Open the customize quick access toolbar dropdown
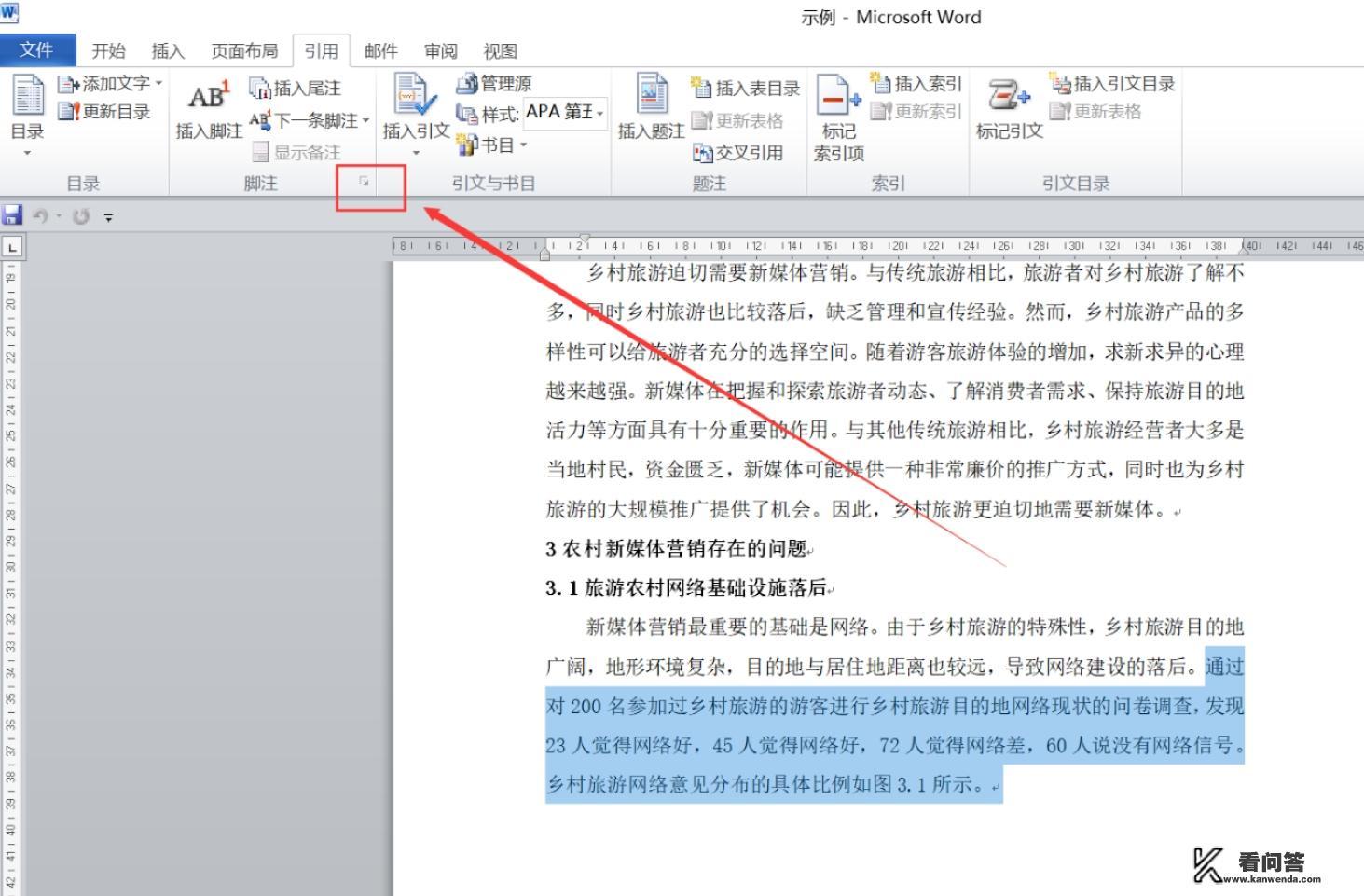 point(109,217)
